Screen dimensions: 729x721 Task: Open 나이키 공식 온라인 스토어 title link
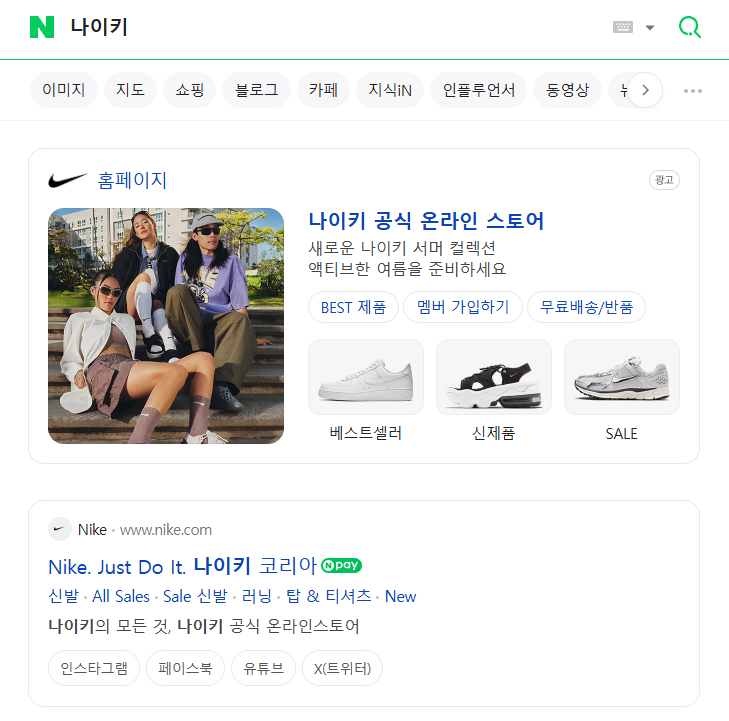[x=426, y=221]
